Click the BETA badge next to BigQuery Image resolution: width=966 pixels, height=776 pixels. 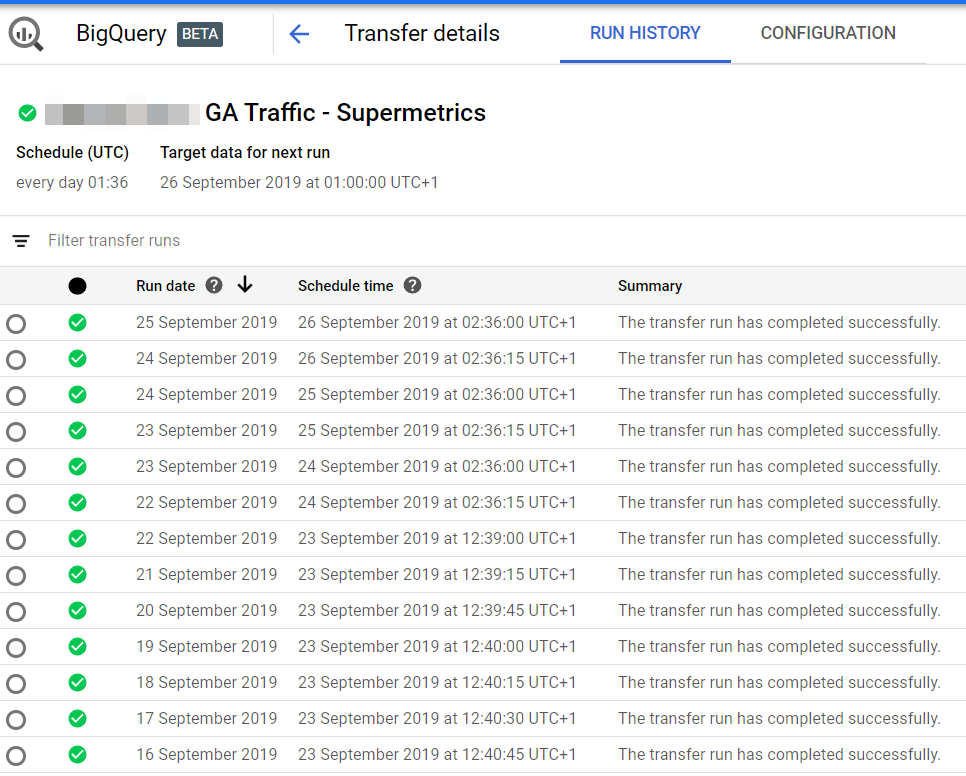(x=200, y=34)
